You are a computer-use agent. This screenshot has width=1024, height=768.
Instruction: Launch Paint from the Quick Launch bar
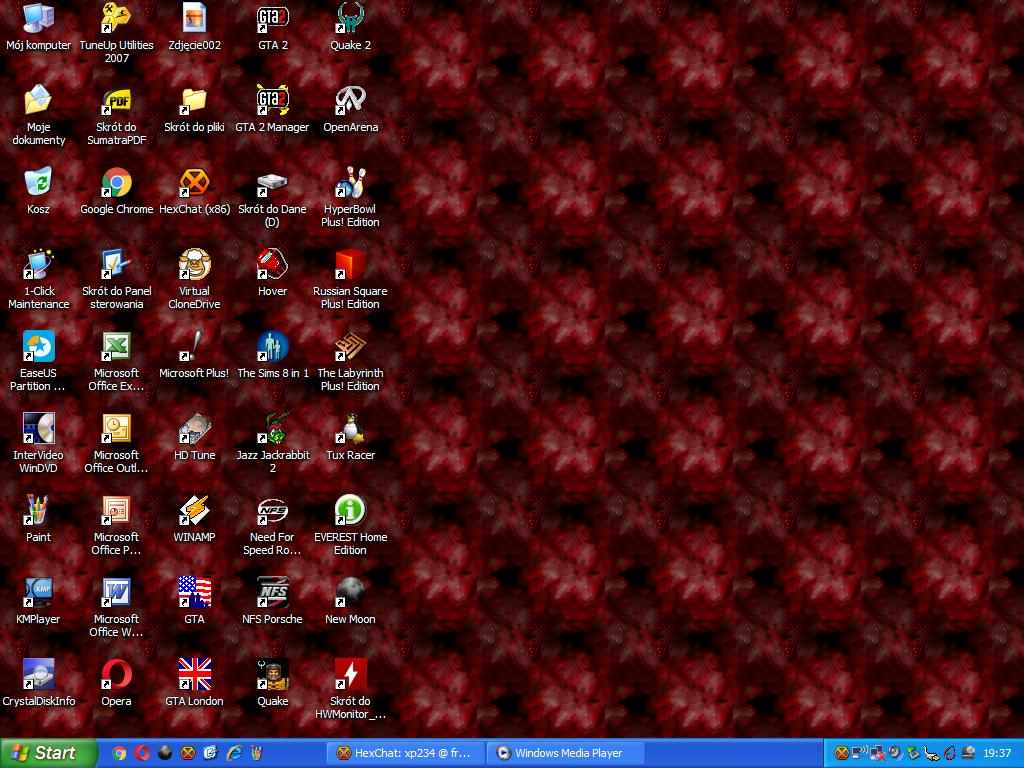pyautogui.click(x=256, y=753)
